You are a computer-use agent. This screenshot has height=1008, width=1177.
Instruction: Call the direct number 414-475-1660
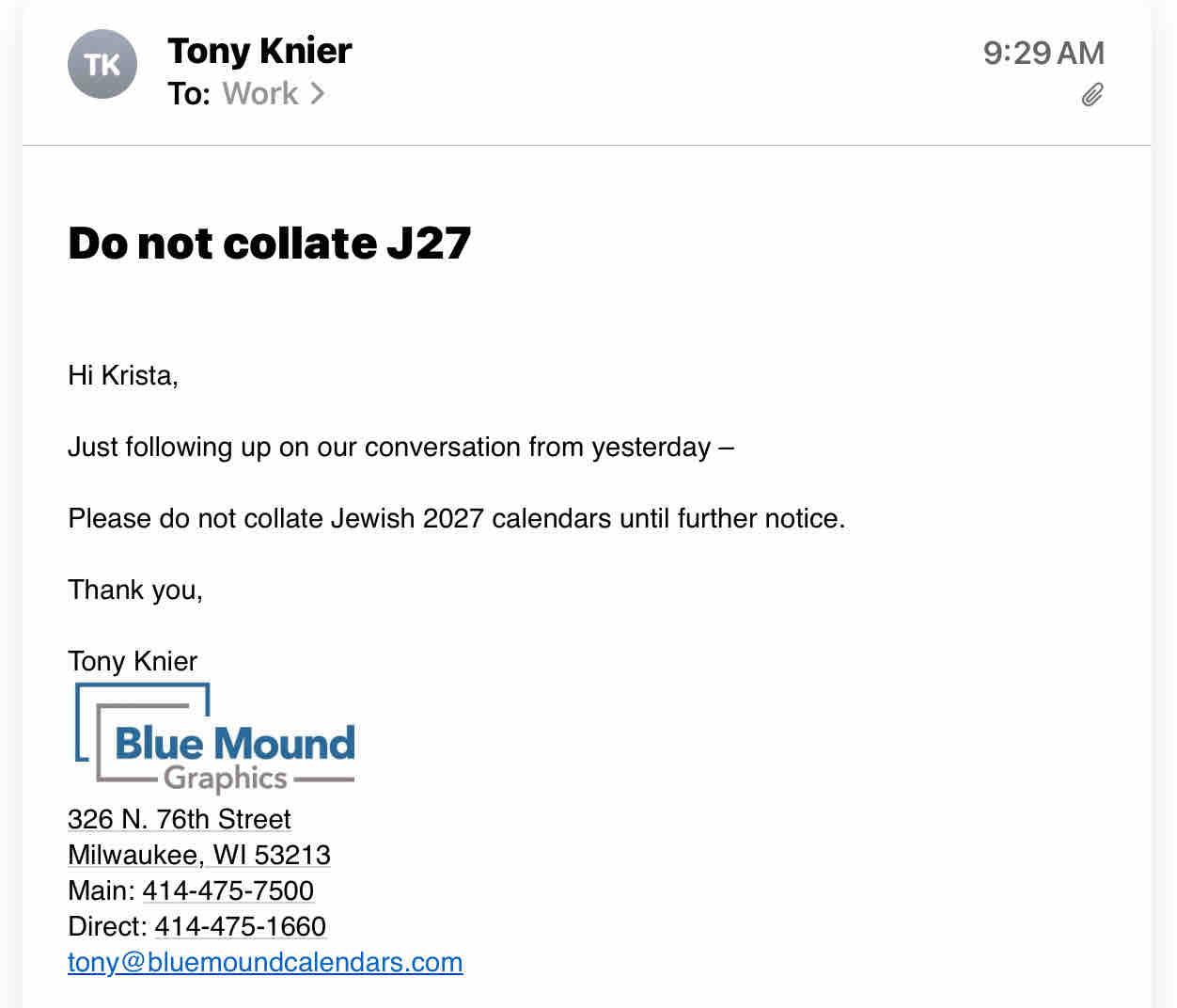click(241, 926)
